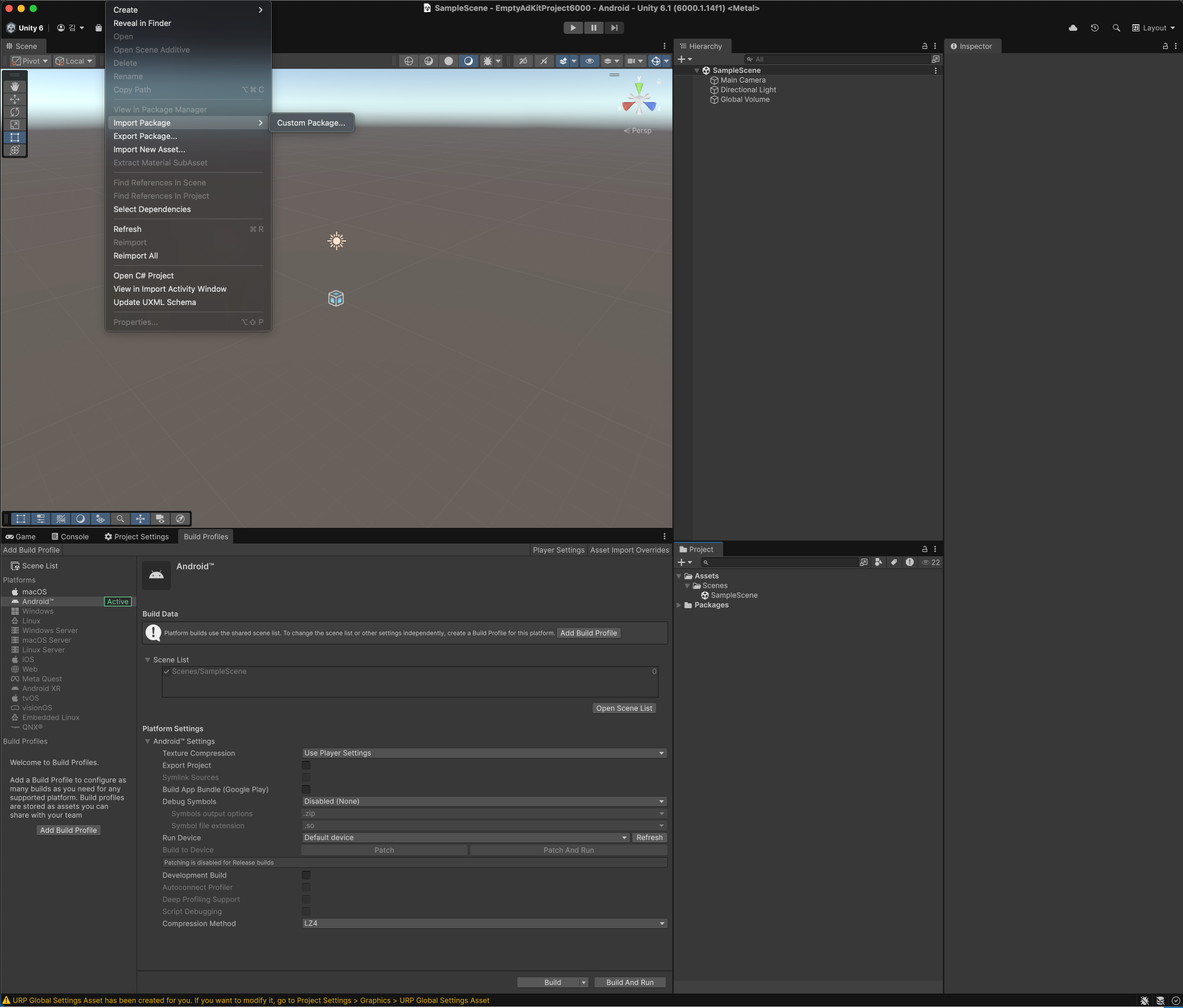
Task: Click the Open Scene List button
Action: click(x=624, y=708)
